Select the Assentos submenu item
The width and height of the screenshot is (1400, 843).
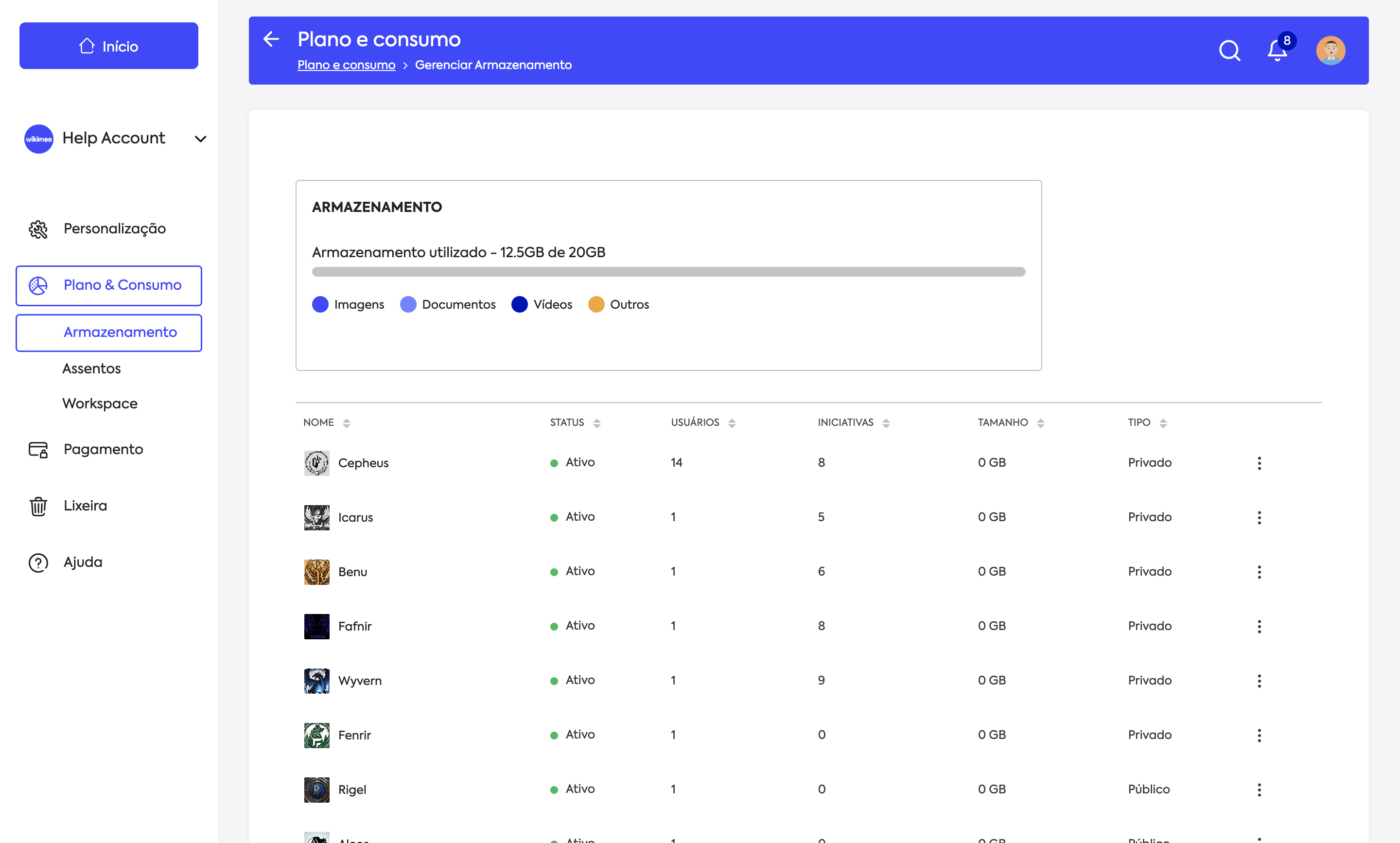[x=91, y=369]
